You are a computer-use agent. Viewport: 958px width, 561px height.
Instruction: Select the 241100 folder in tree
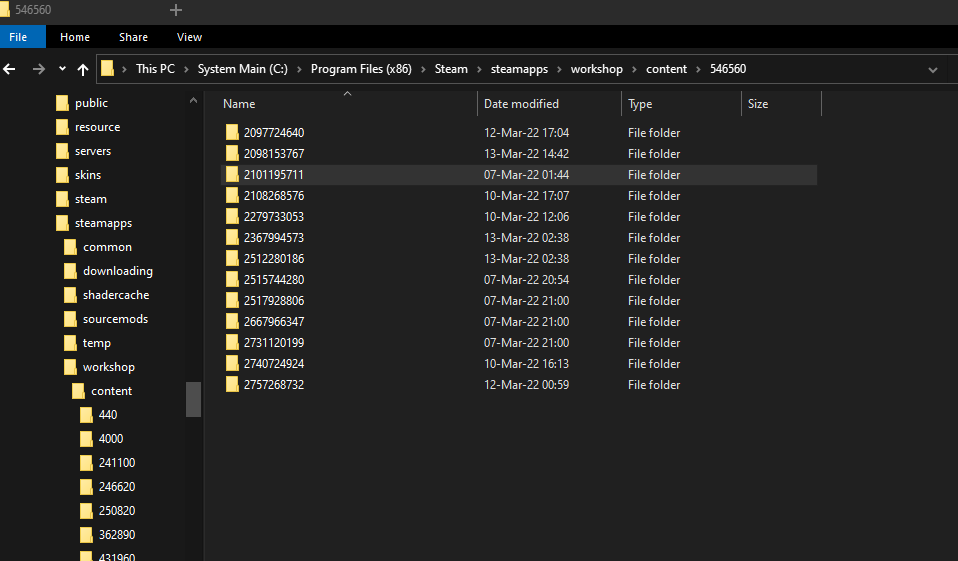[116, 463]
